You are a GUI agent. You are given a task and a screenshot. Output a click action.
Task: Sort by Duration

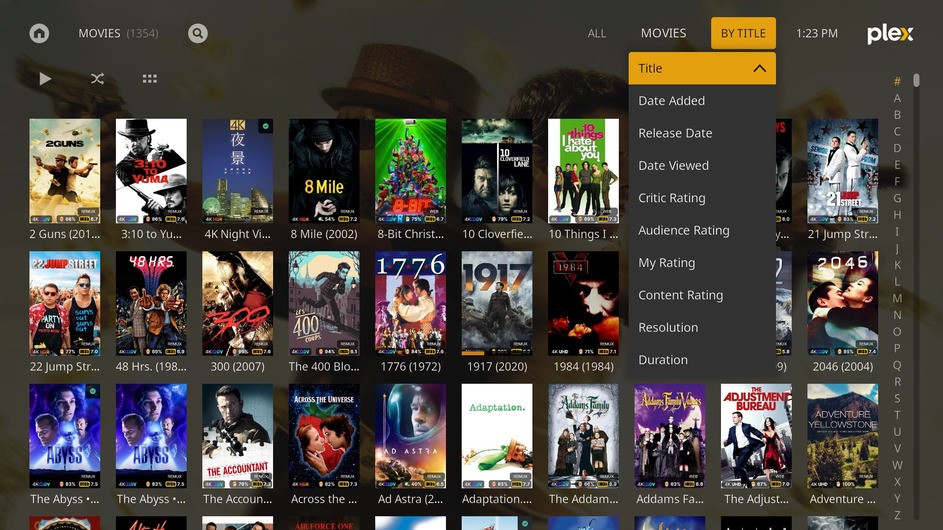coord(702,360)
